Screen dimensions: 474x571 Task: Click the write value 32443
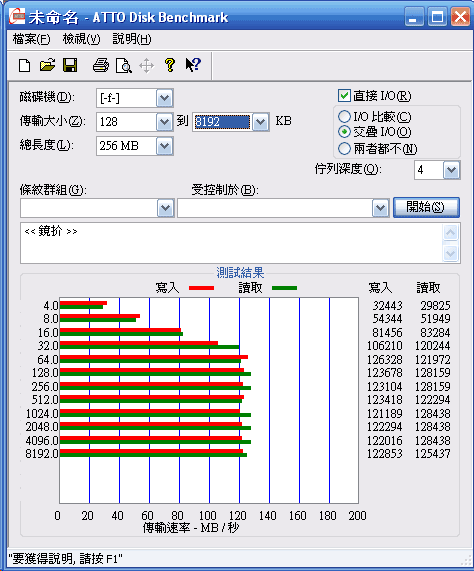387,306
